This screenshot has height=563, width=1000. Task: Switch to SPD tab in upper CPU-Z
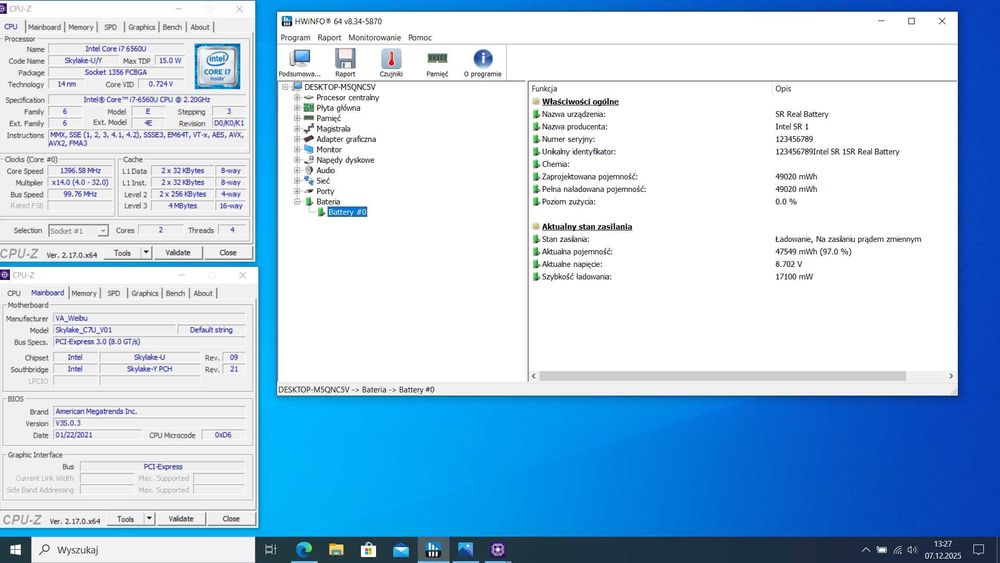[111, 27]
